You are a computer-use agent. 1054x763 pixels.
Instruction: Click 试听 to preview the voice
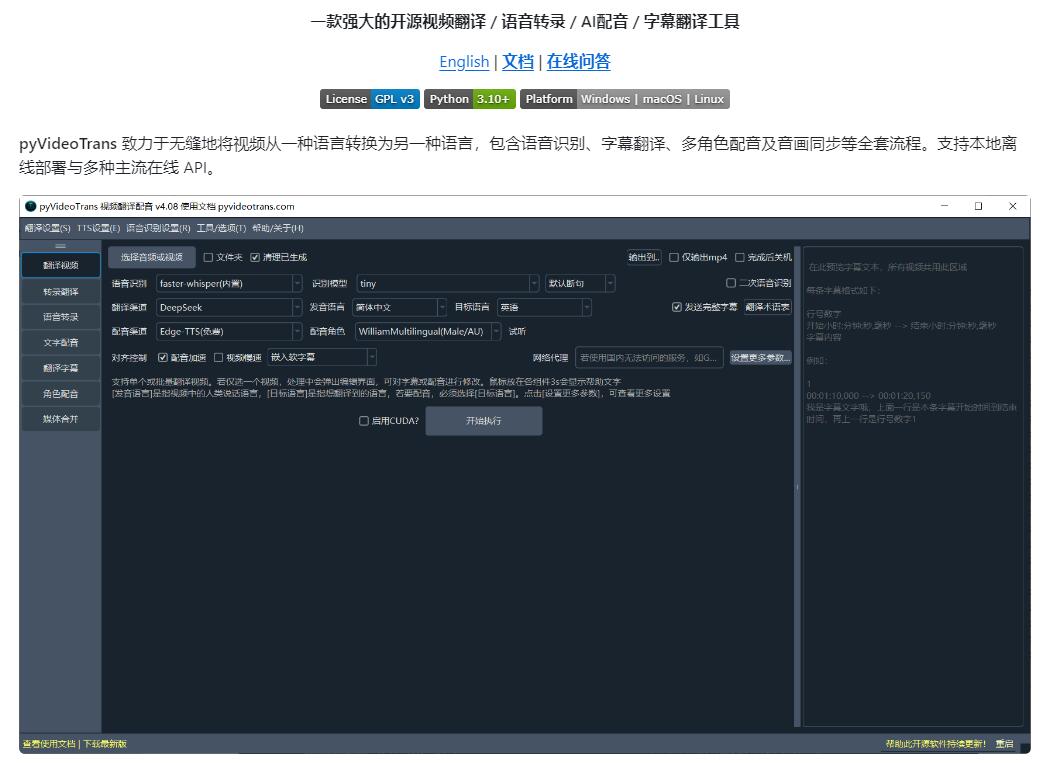(517, 331)
